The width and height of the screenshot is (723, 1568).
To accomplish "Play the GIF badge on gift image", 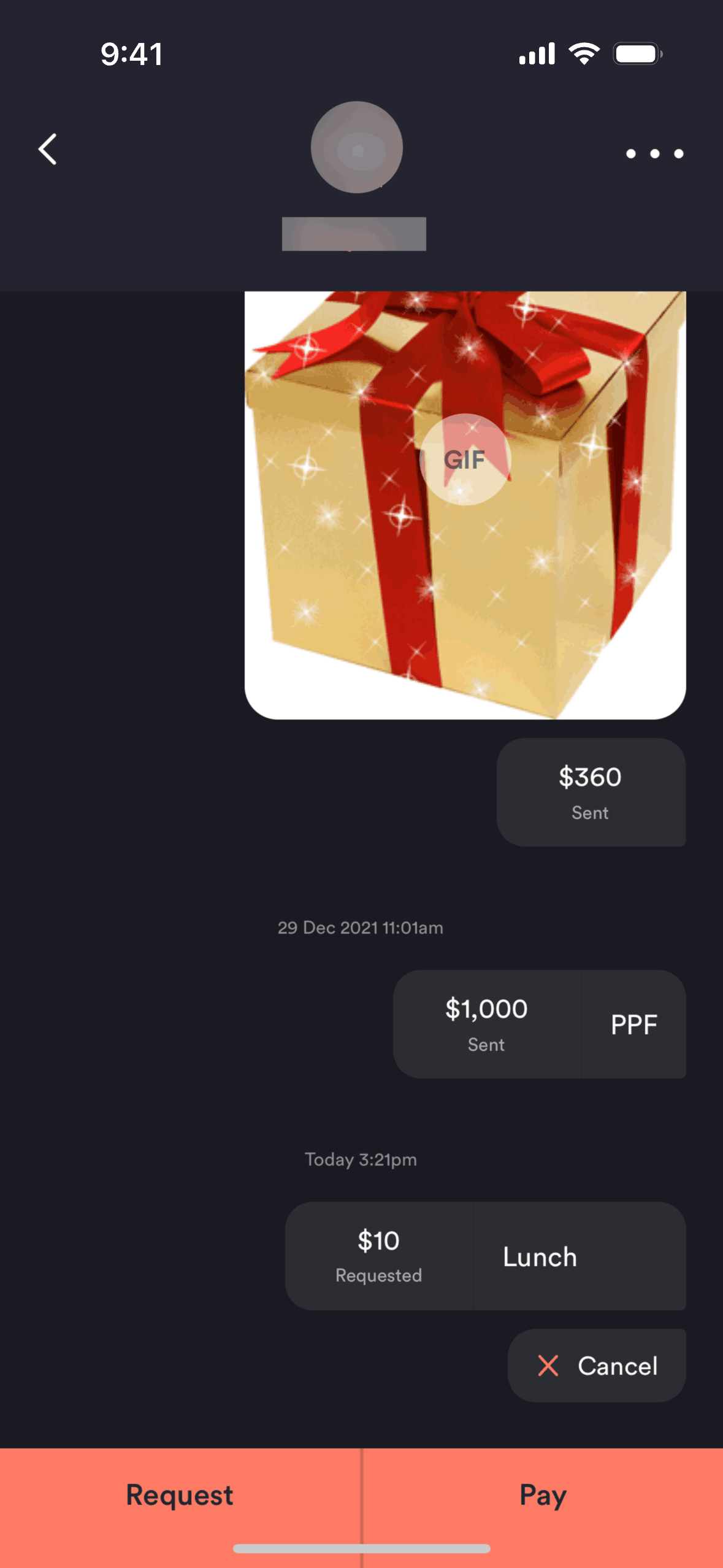I will coord(465,459).
